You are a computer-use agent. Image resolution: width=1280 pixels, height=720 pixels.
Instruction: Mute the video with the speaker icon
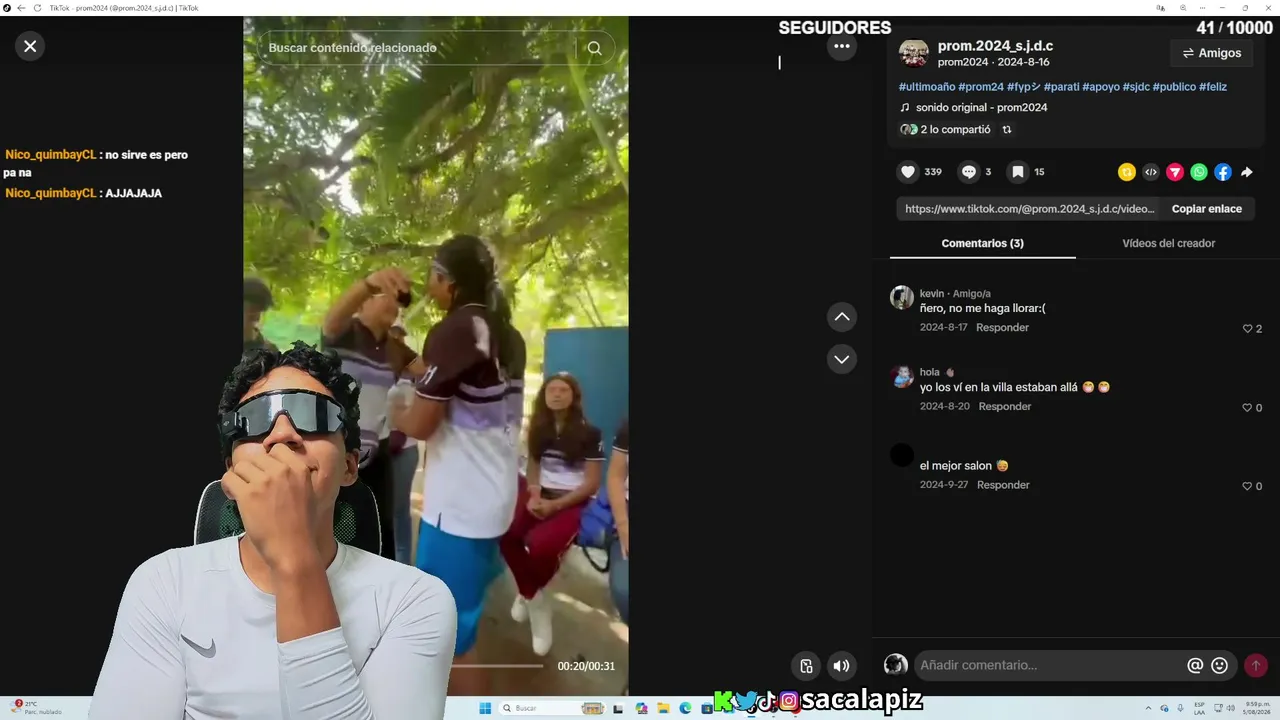(842, 666)
